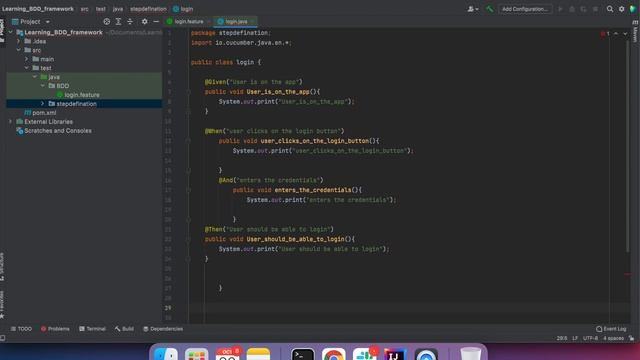Open the Dependencies tool window tab
This screenshot has width=640, height=360.
(x=163, y=329)
